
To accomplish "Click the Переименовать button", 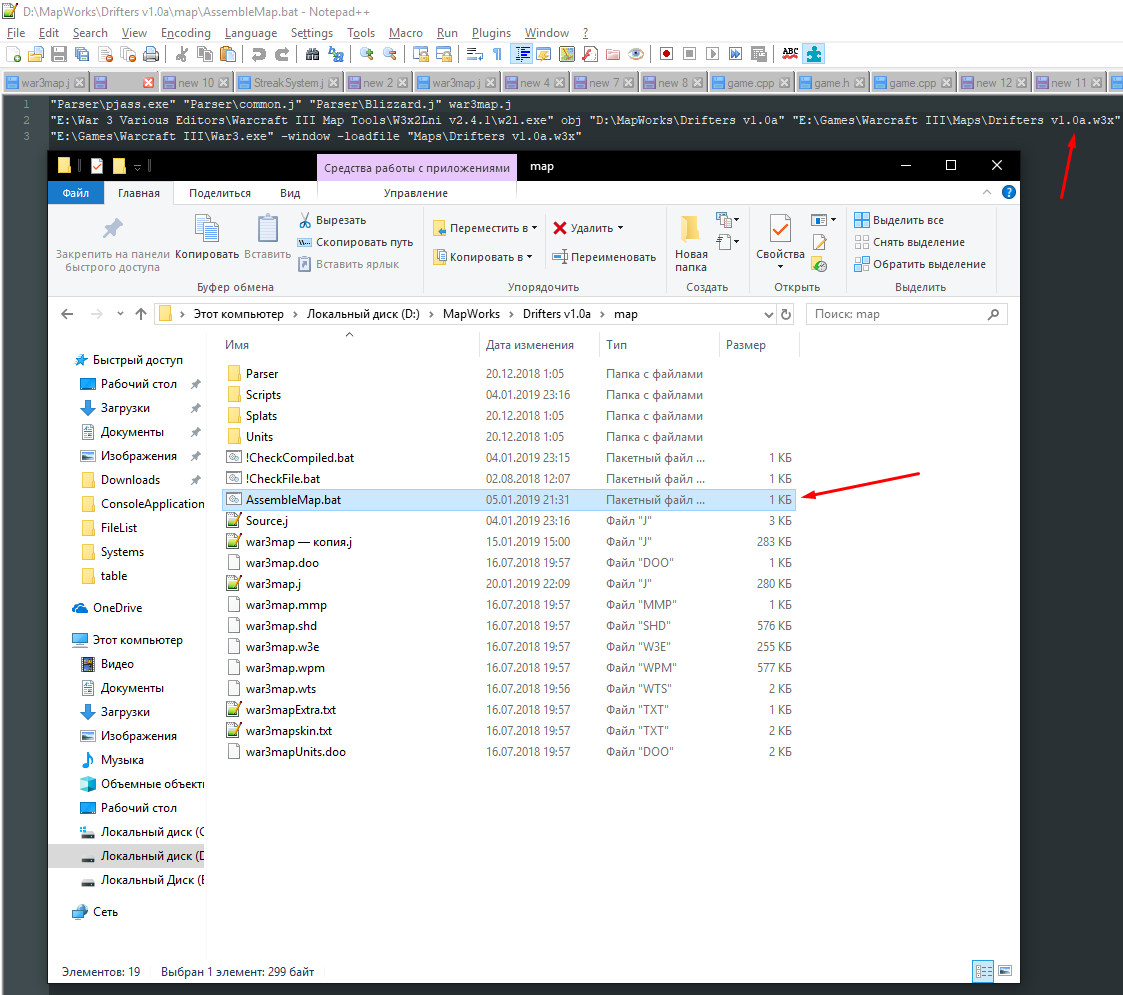I will click(604, 256).
